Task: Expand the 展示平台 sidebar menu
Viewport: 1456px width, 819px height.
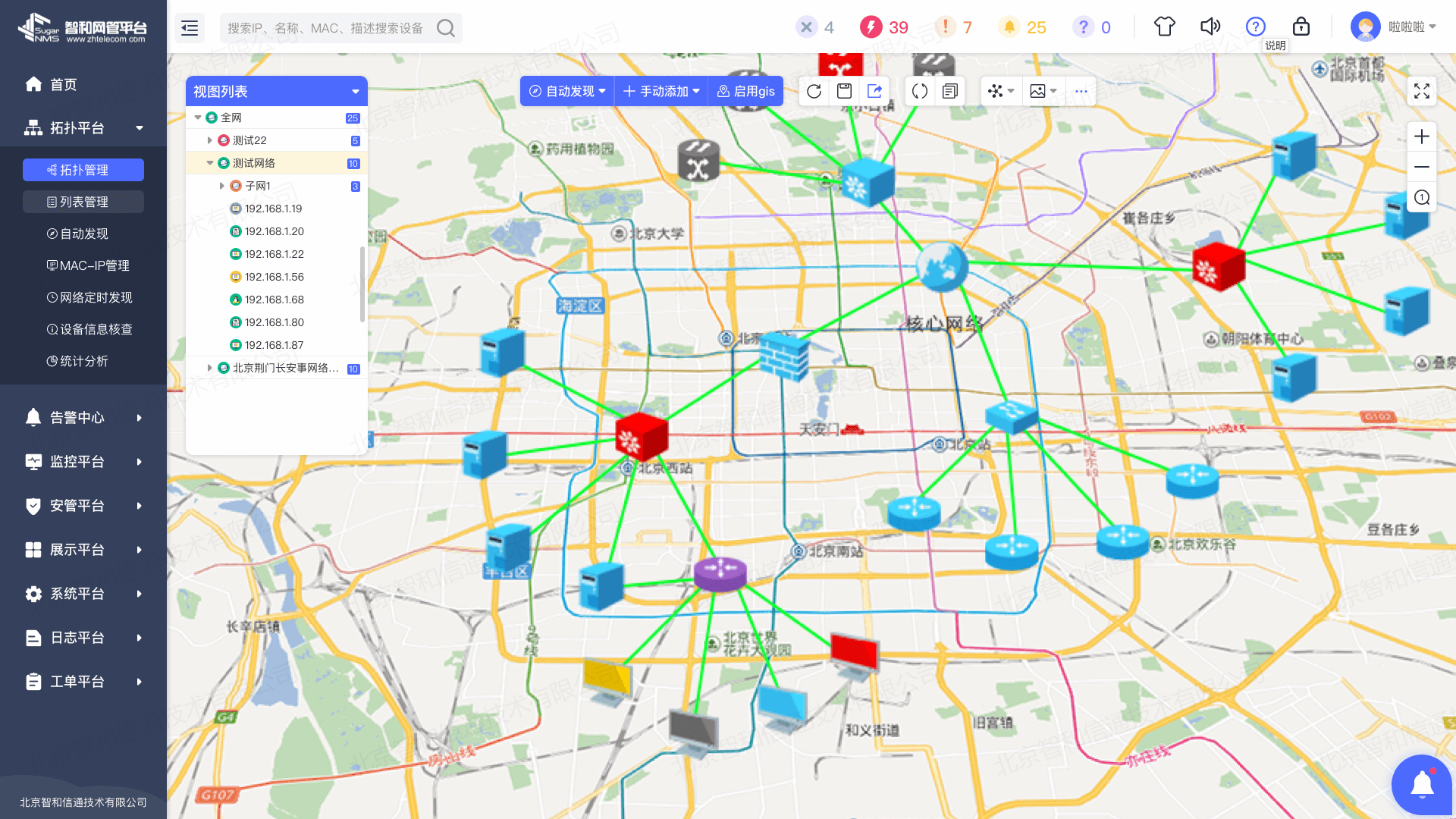Action: [x=83, y=549]
